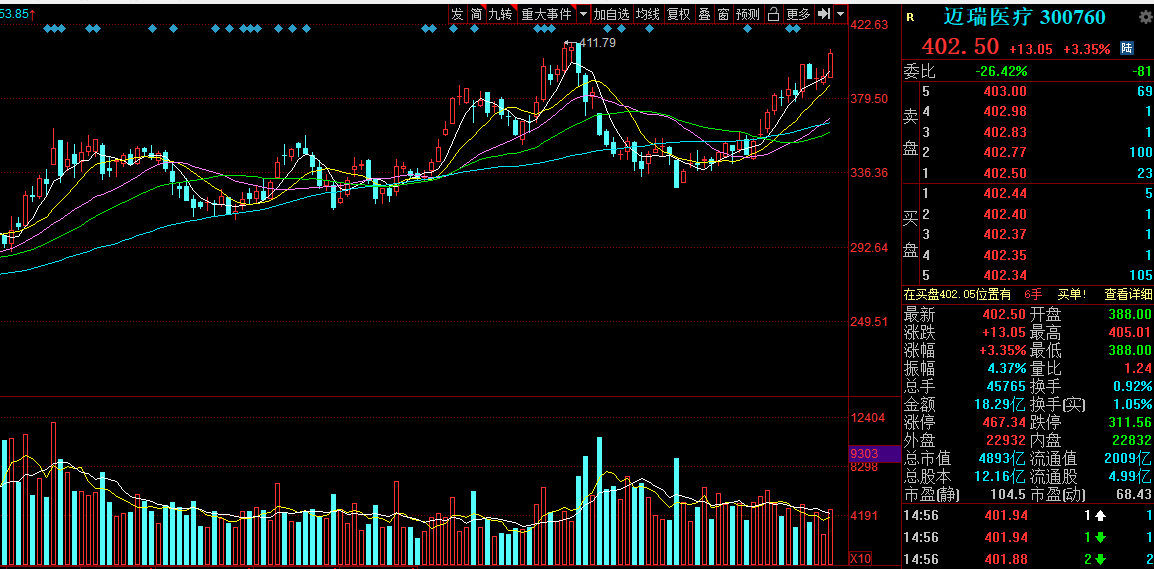The height and width of the screenshot is (569, 1154).
Task: Toggle the chart lock icon
Action: coord(774,13)
